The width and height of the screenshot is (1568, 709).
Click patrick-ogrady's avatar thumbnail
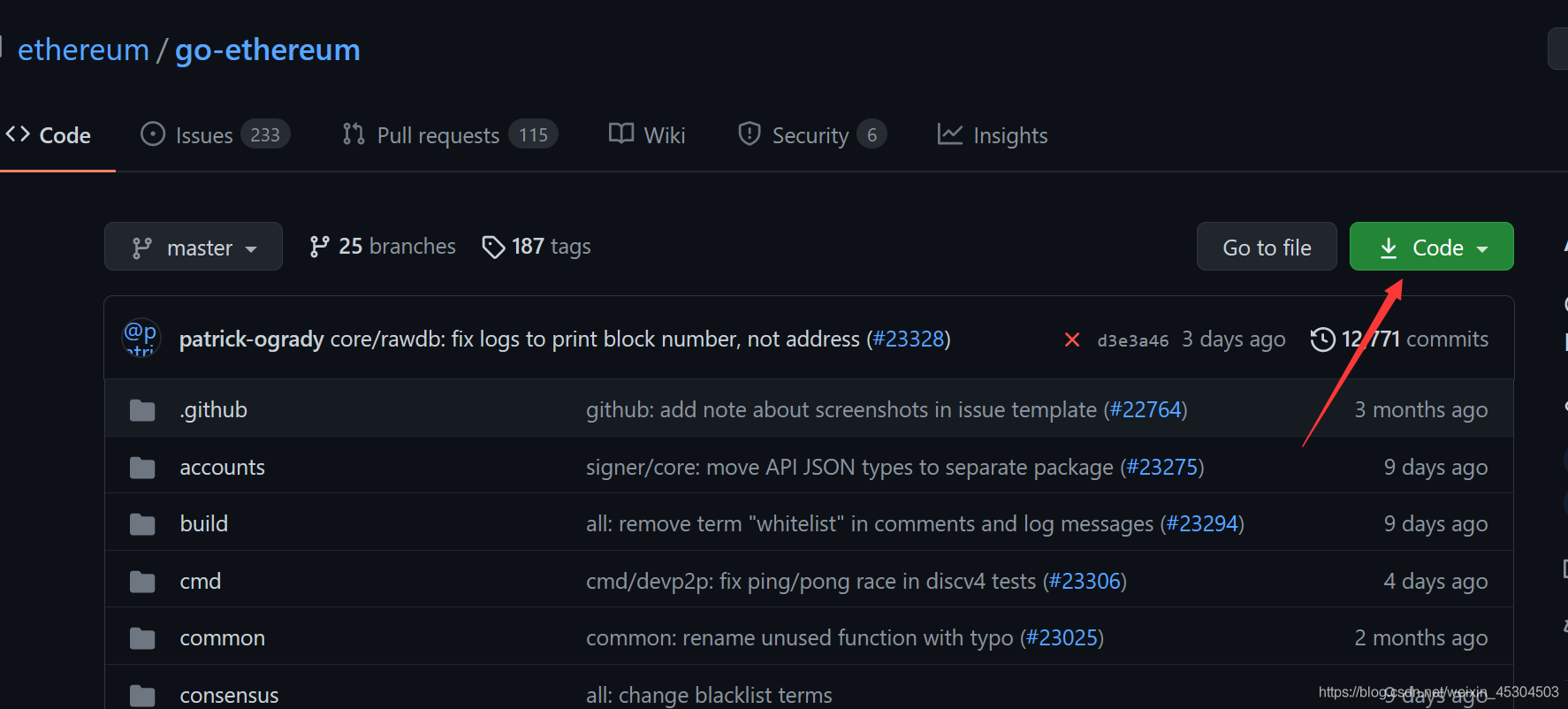(x=141, y=338)
